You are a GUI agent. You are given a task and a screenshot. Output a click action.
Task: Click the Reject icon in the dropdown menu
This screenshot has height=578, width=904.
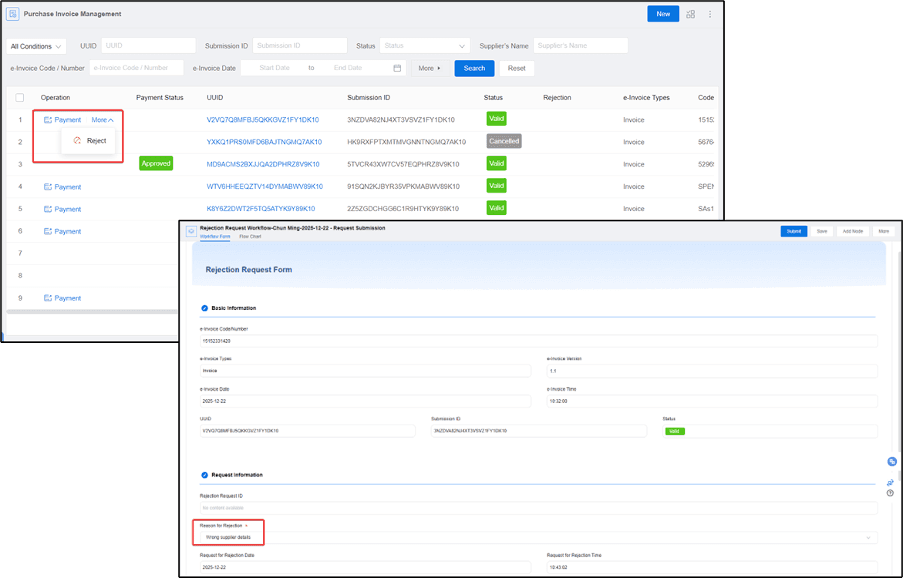click(x=77, y=141)
